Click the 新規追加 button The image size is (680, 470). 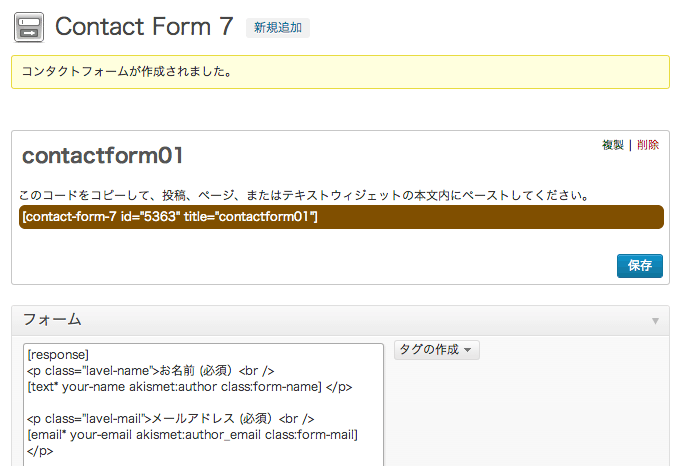278,28
